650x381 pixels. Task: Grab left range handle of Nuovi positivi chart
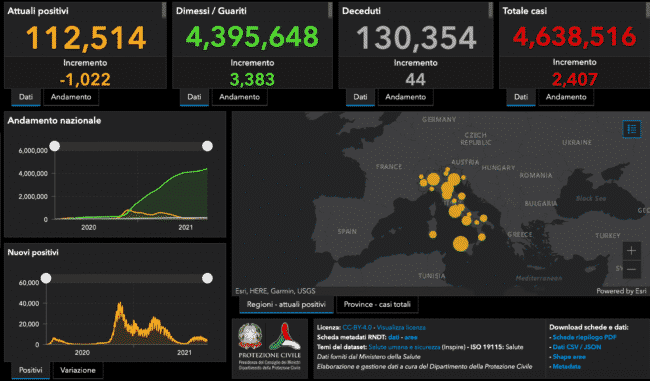pos(46,278)
